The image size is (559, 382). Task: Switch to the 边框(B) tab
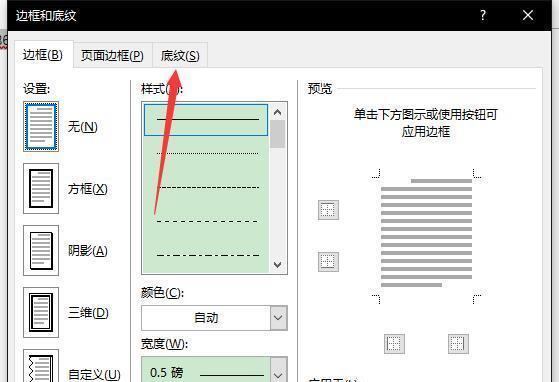pos(43,55)
